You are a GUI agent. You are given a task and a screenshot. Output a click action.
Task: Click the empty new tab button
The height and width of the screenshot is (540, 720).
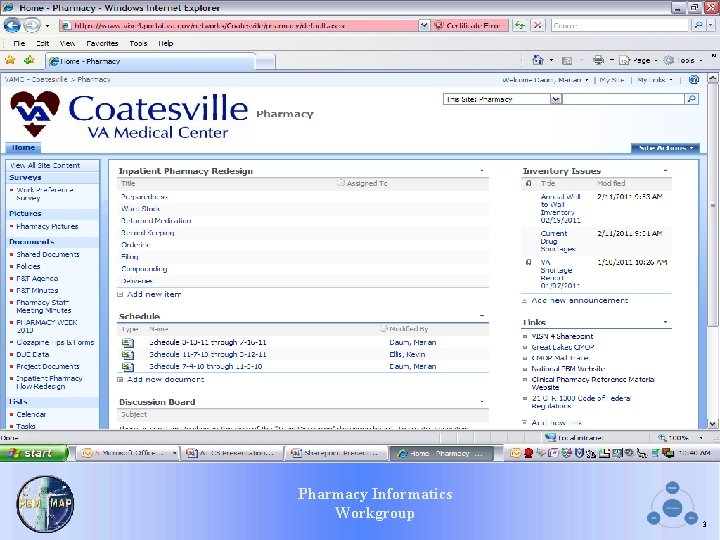point(265,62)
